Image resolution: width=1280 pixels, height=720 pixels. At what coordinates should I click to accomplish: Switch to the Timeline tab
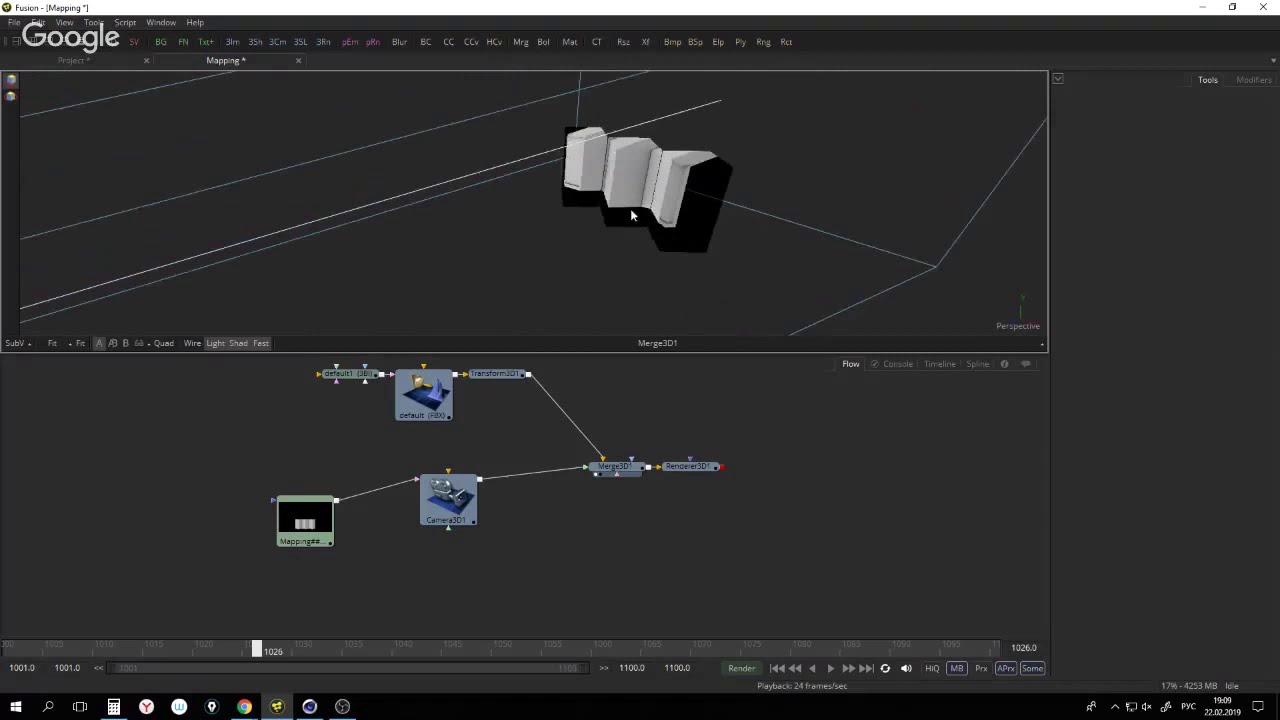click(939, 364)
